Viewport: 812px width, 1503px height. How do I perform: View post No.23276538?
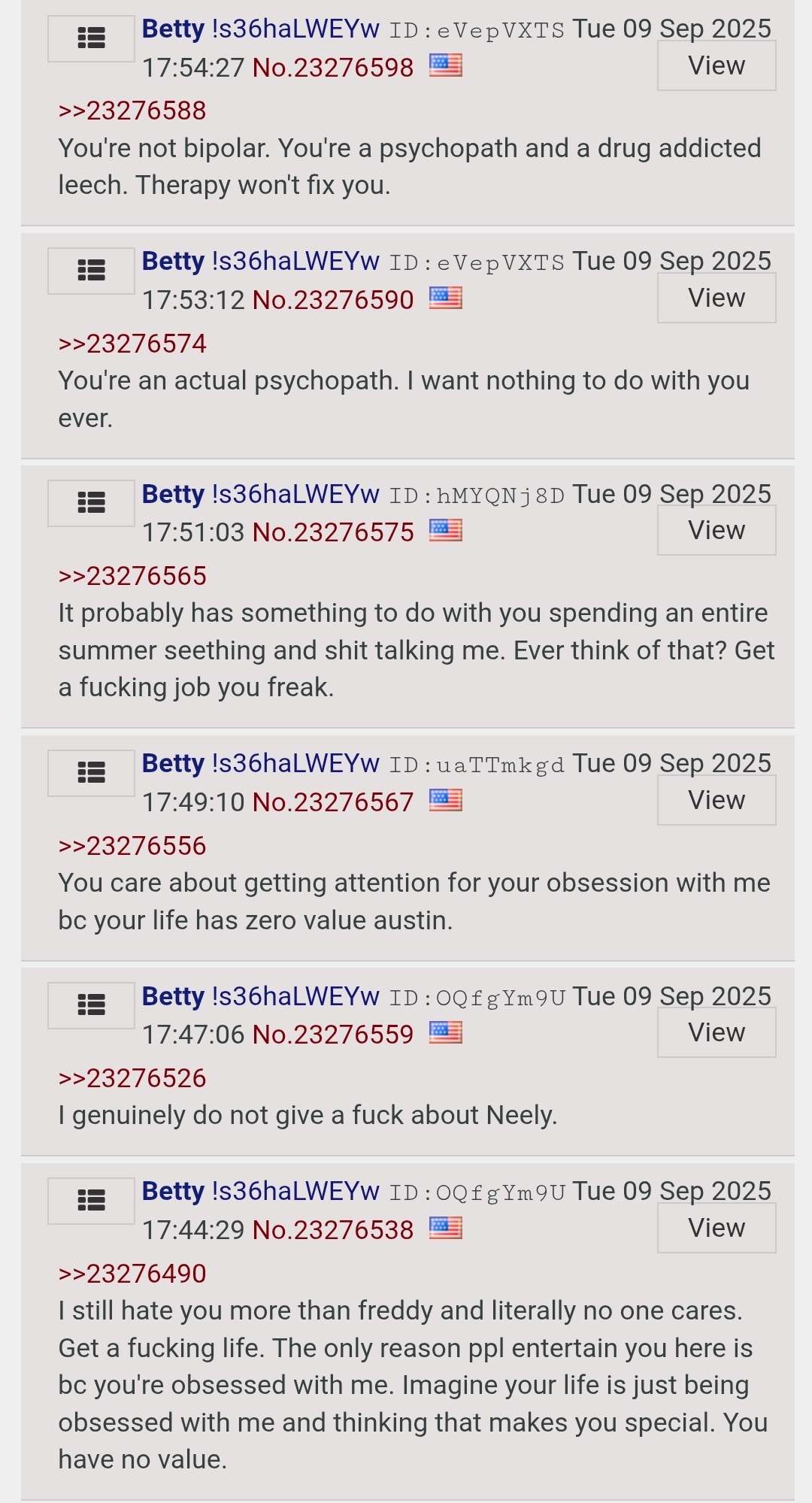click(x=717, y=1228)
